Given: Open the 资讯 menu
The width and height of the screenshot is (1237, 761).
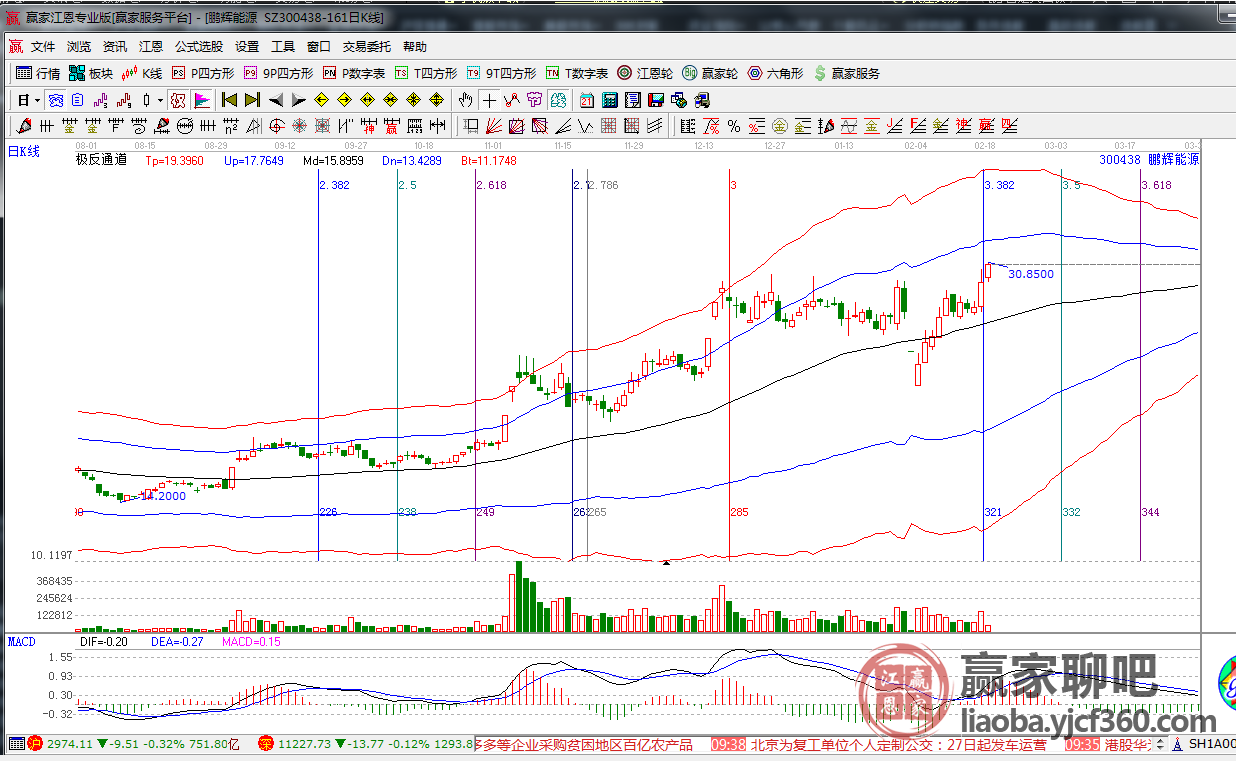Looking at the screenshot, I should click(115, 47).
